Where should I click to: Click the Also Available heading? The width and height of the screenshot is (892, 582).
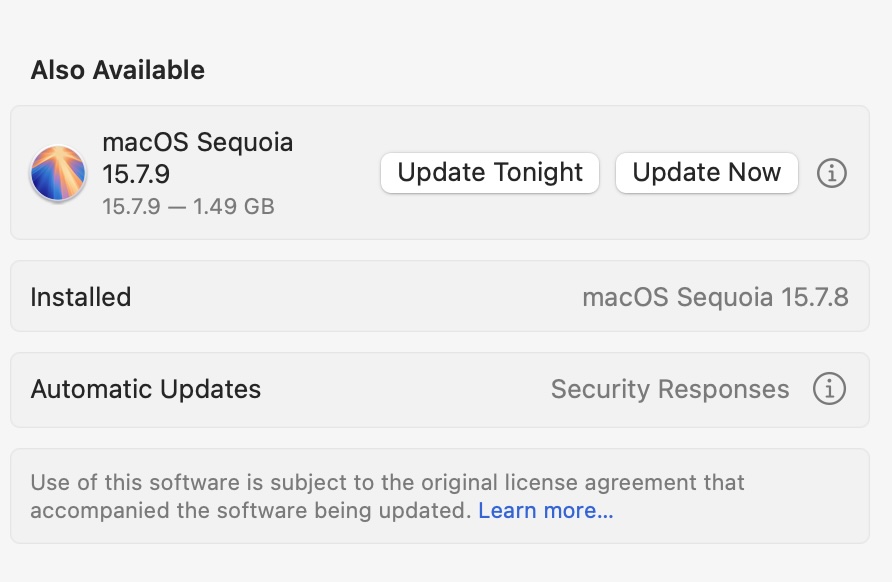coord(118,70)
